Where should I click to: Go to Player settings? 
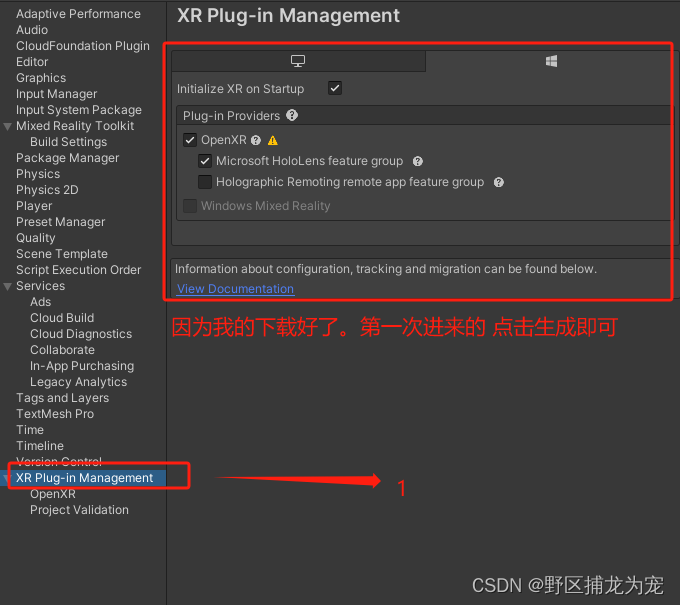[34, 206]
